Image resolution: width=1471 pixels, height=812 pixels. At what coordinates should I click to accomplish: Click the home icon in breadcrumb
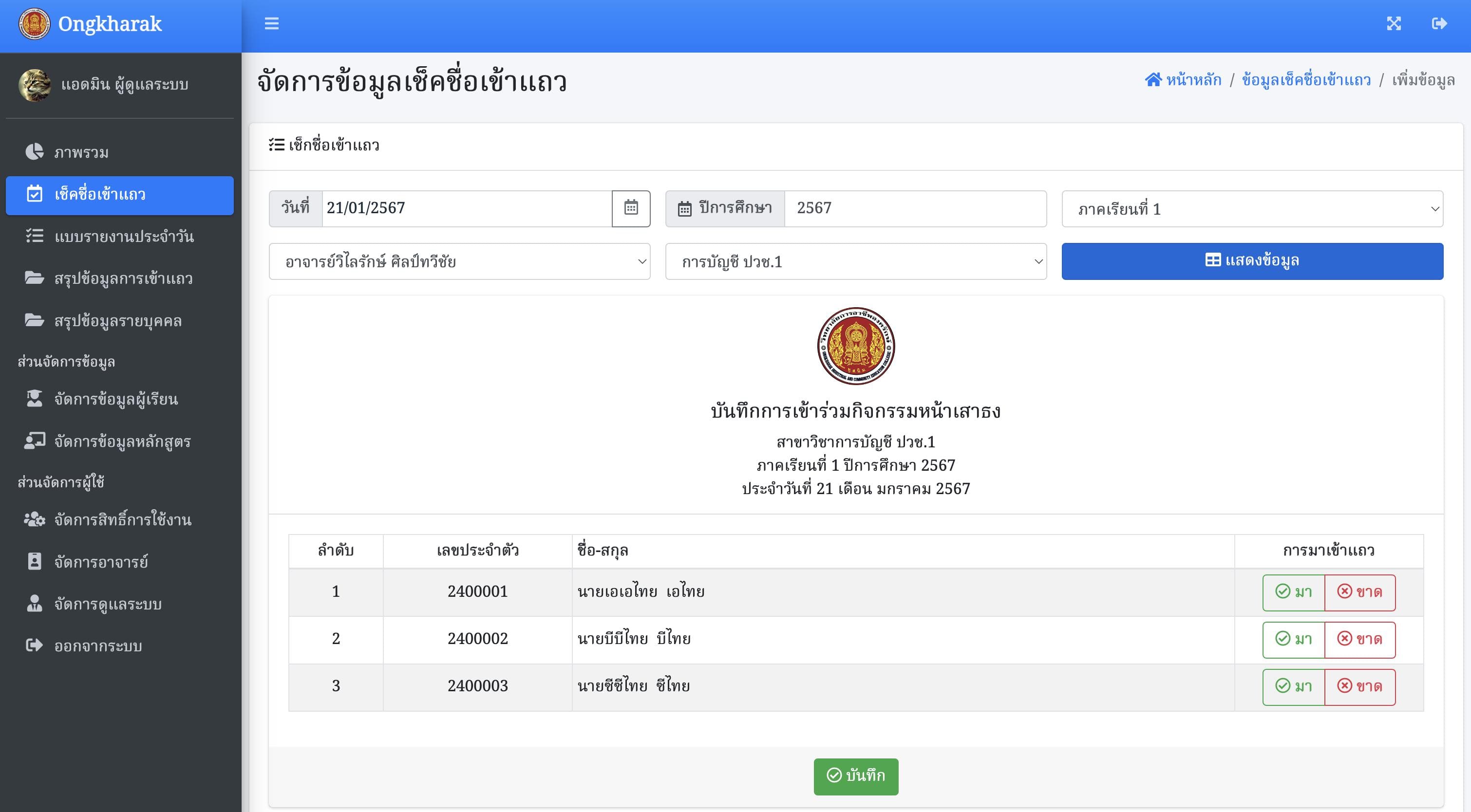point(1153,79)
